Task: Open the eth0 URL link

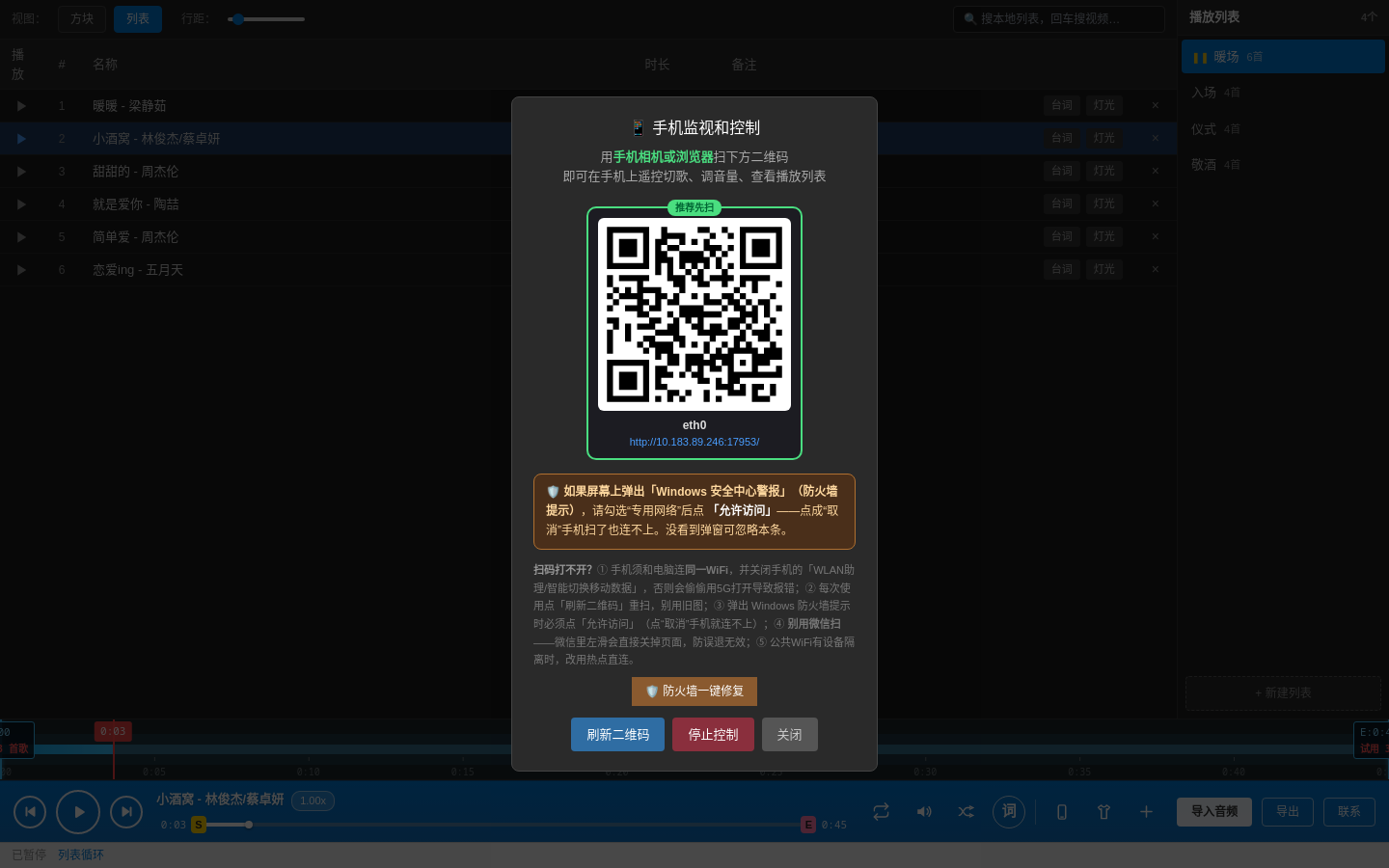Action: 694,442
